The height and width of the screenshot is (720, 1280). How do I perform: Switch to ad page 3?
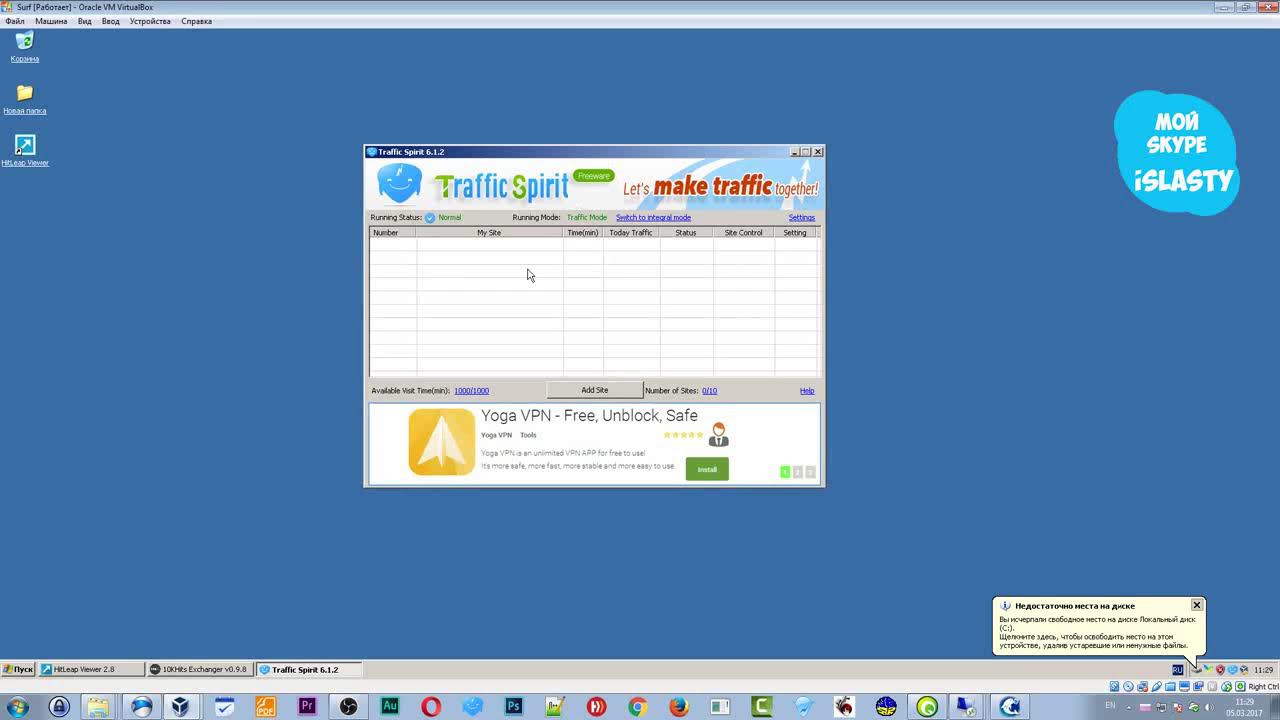pyautogui.click(x=810, y=472)
